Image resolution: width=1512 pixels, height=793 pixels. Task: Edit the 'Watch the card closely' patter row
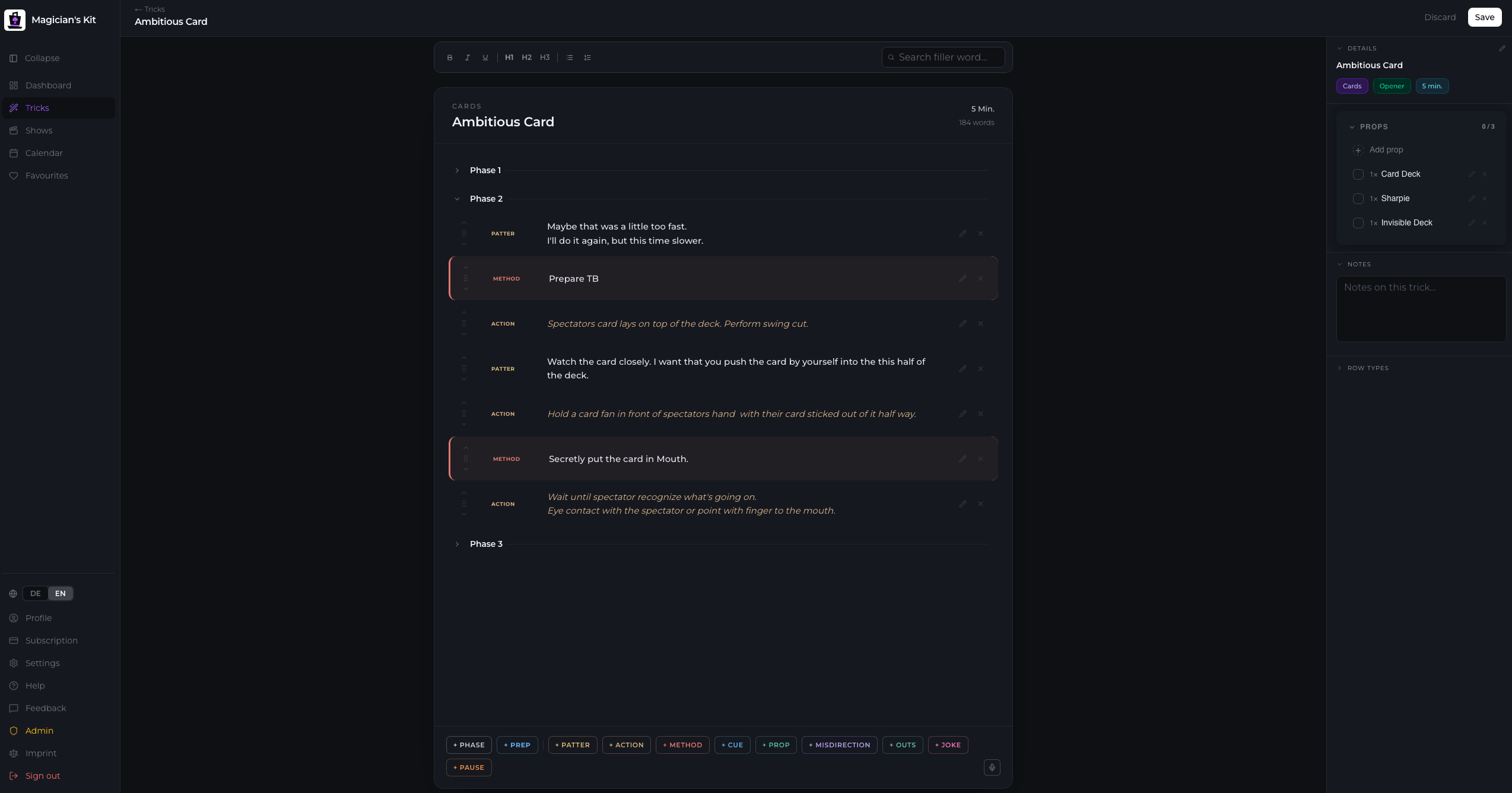pyautogui.click(x=963, y=369)
